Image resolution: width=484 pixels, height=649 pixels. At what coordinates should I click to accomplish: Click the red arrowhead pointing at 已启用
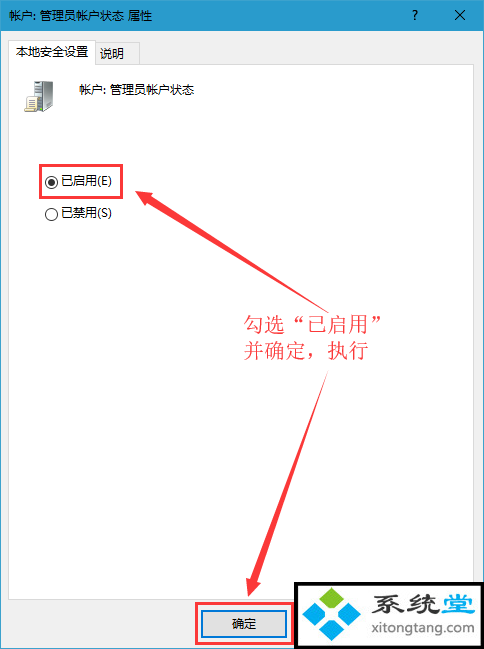(x=148, y=200)
